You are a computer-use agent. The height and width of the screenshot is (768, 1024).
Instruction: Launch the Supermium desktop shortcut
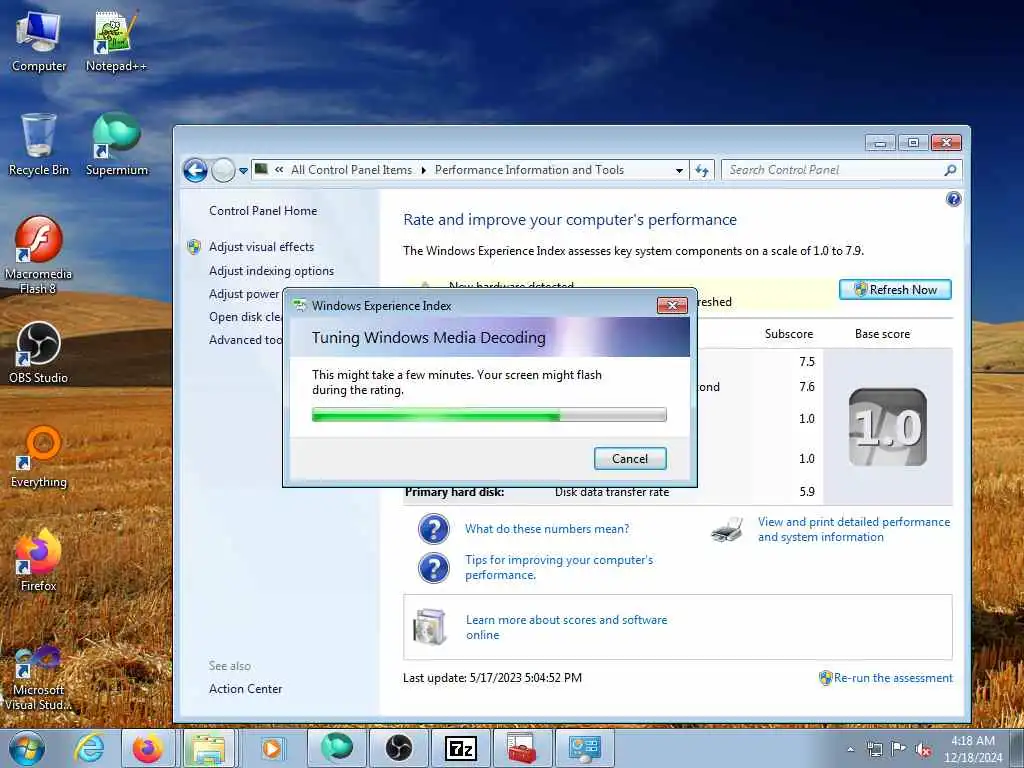coord(117,145)
